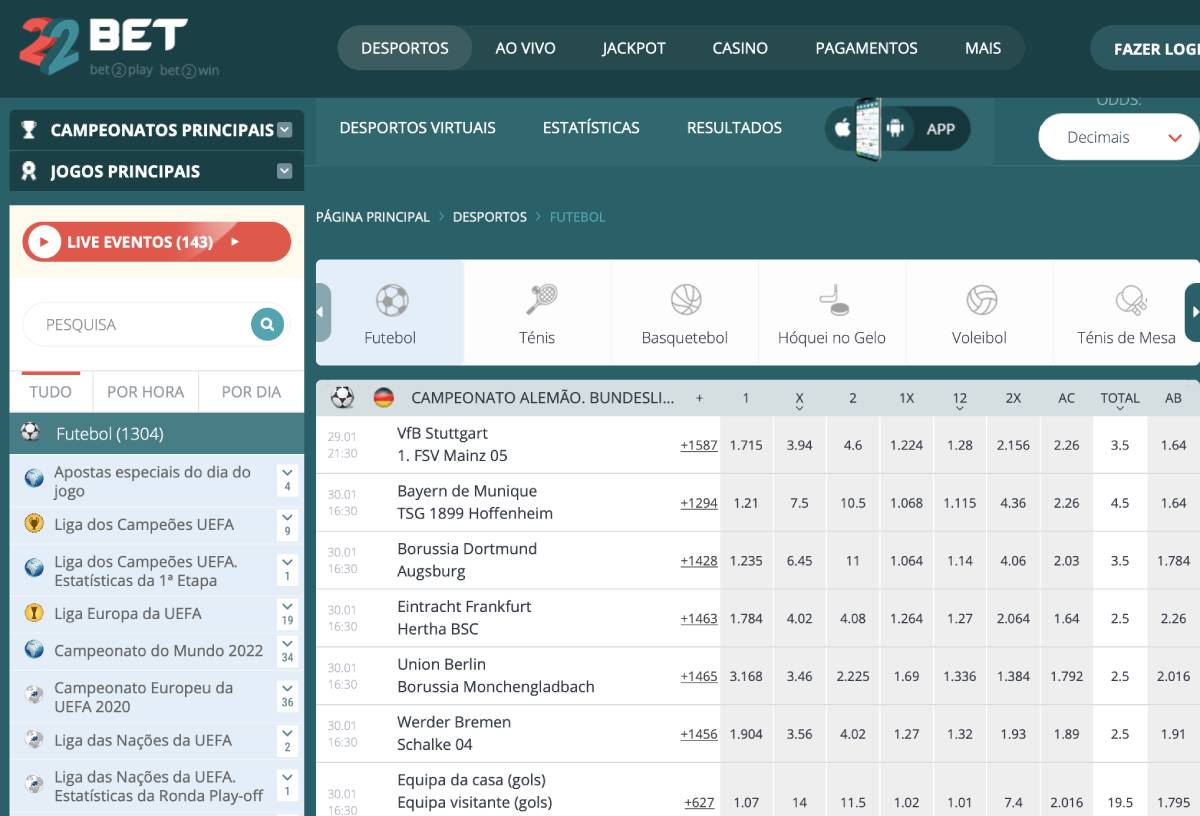Open the Pagamentos menu item
The image size is (1200, 816).
866,48
